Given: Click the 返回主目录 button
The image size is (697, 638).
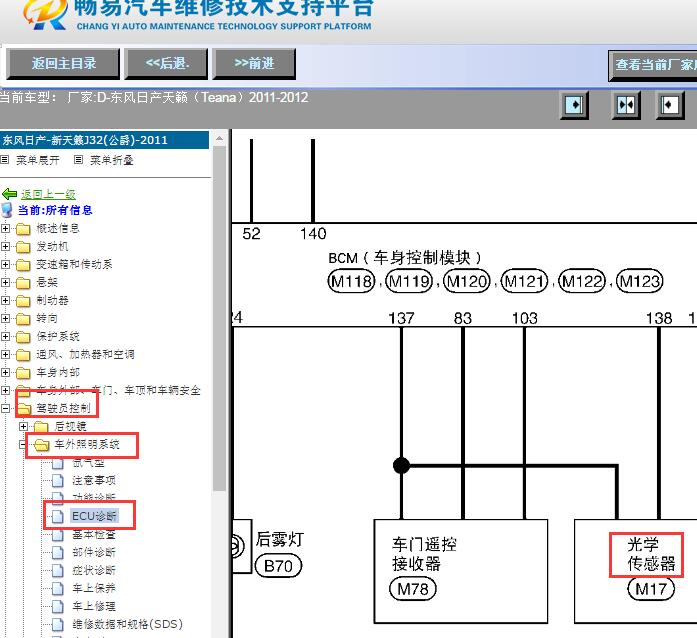Looking at the screenshot, I should pos(63,64).
